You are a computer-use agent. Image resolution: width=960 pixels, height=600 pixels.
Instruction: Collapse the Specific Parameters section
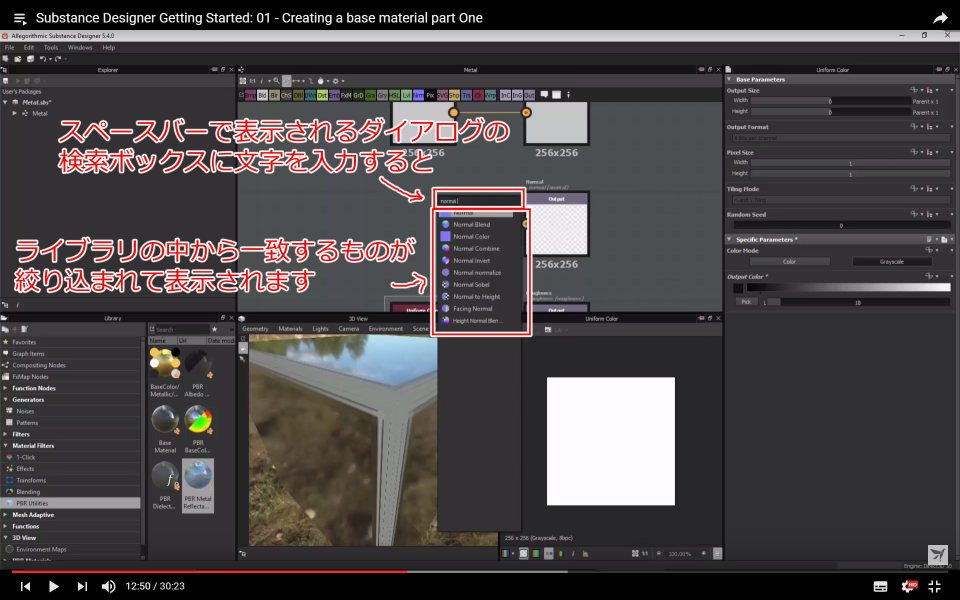point(730,239)
